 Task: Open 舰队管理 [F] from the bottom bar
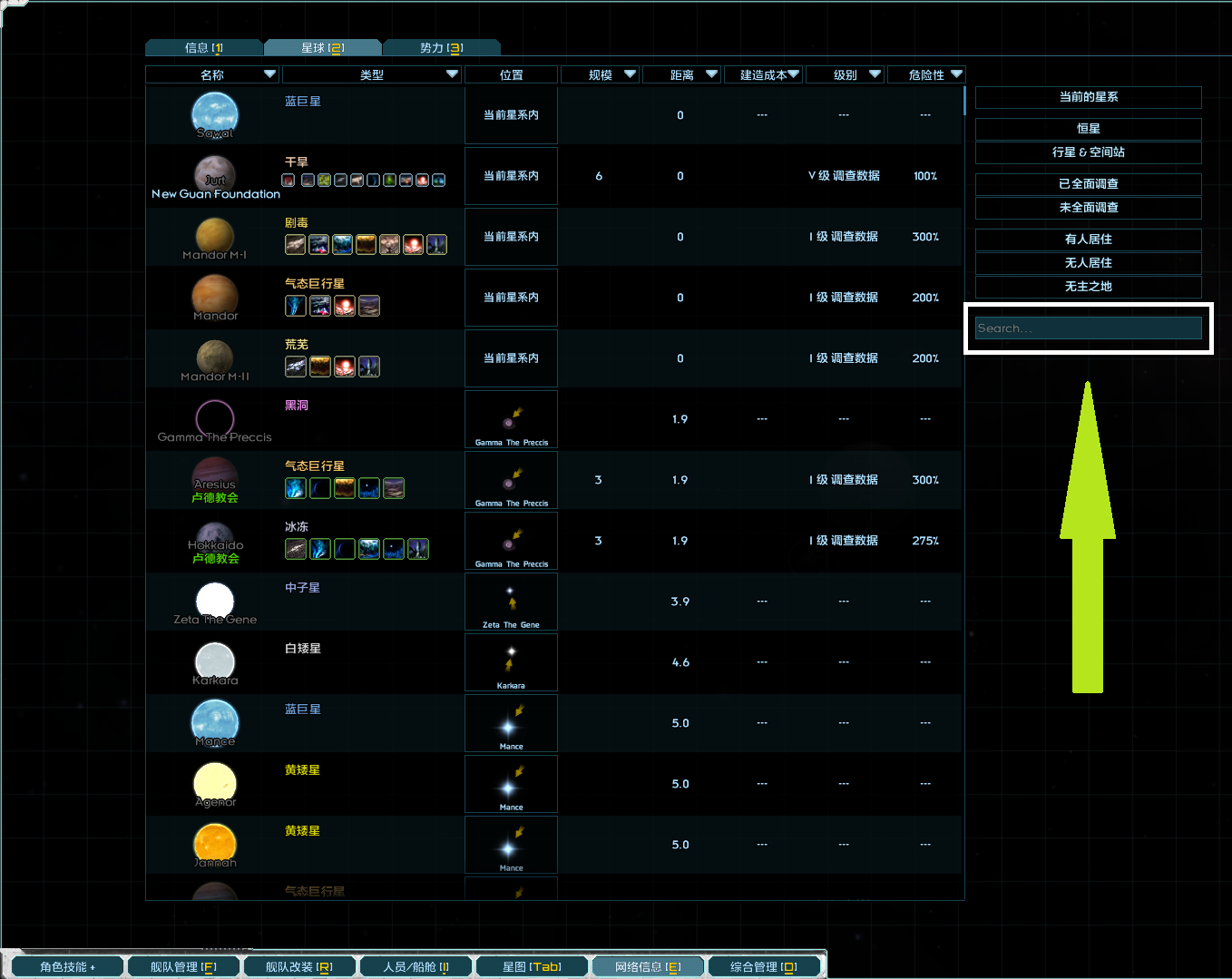(183, 965)
